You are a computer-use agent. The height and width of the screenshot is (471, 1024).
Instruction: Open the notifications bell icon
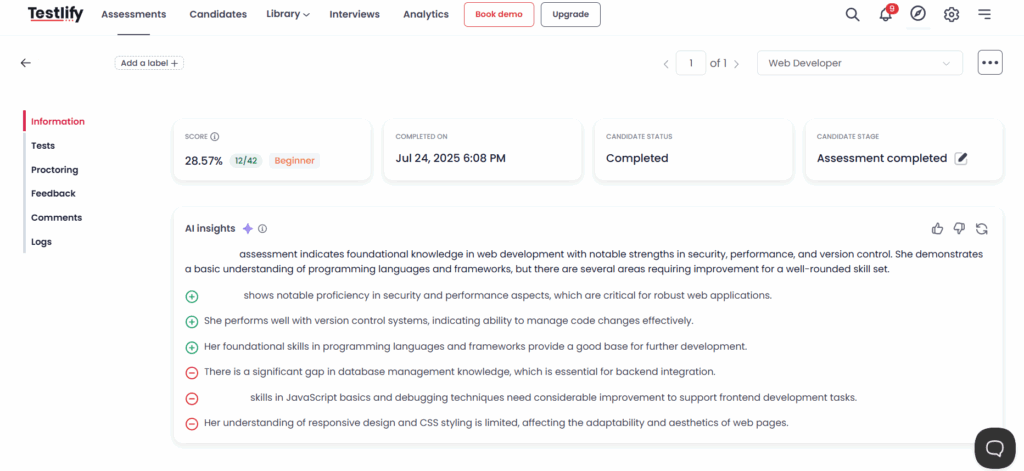coord(886,14)
